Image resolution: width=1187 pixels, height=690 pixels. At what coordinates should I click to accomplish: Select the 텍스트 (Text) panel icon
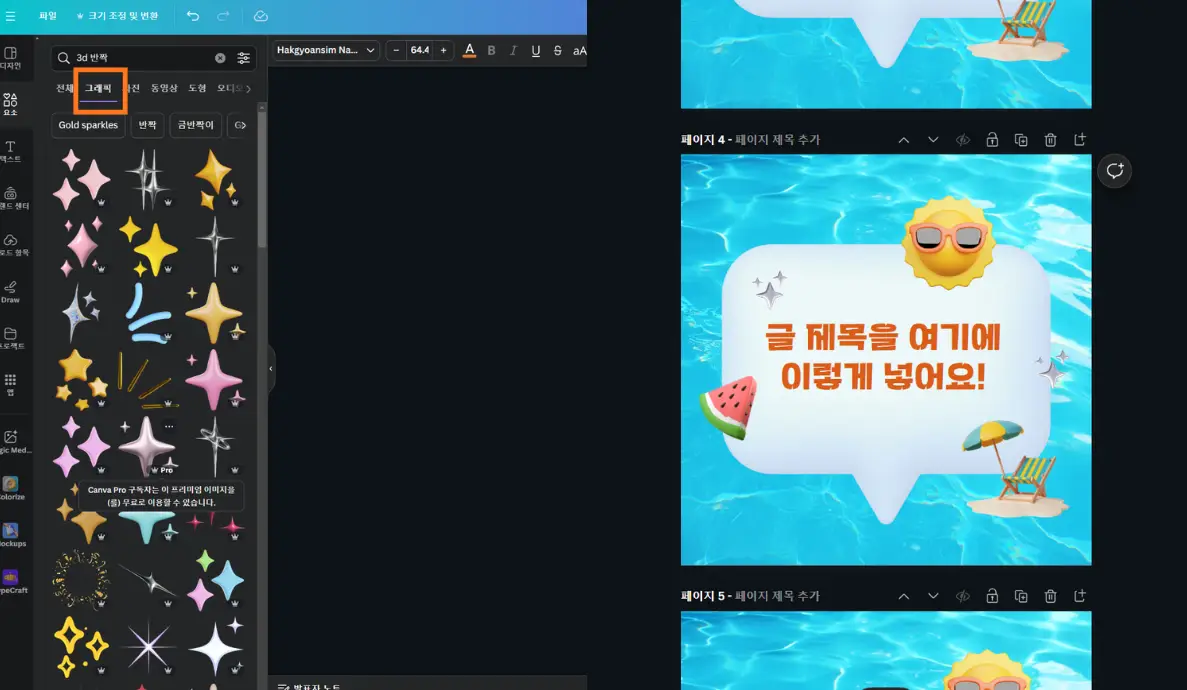(x=12, y=150)
